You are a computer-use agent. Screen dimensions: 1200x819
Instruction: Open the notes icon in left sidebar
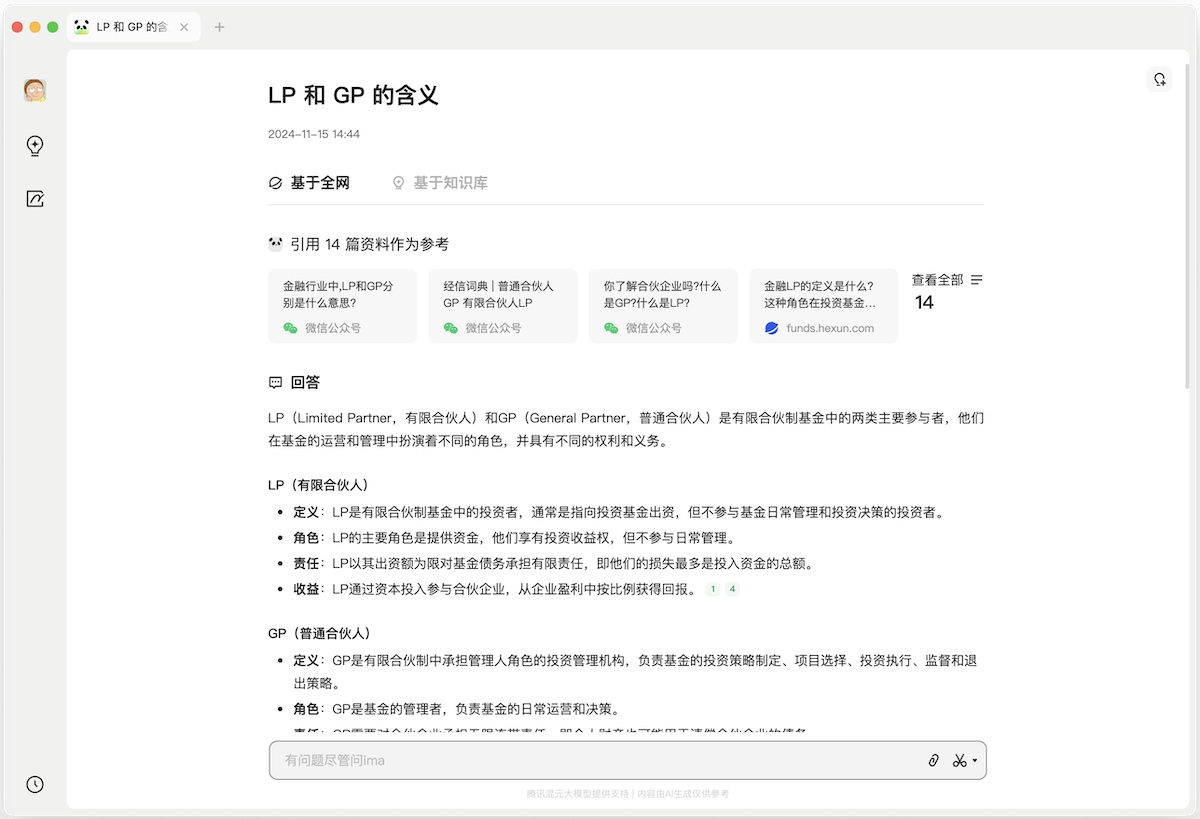(x=35, y=199)
